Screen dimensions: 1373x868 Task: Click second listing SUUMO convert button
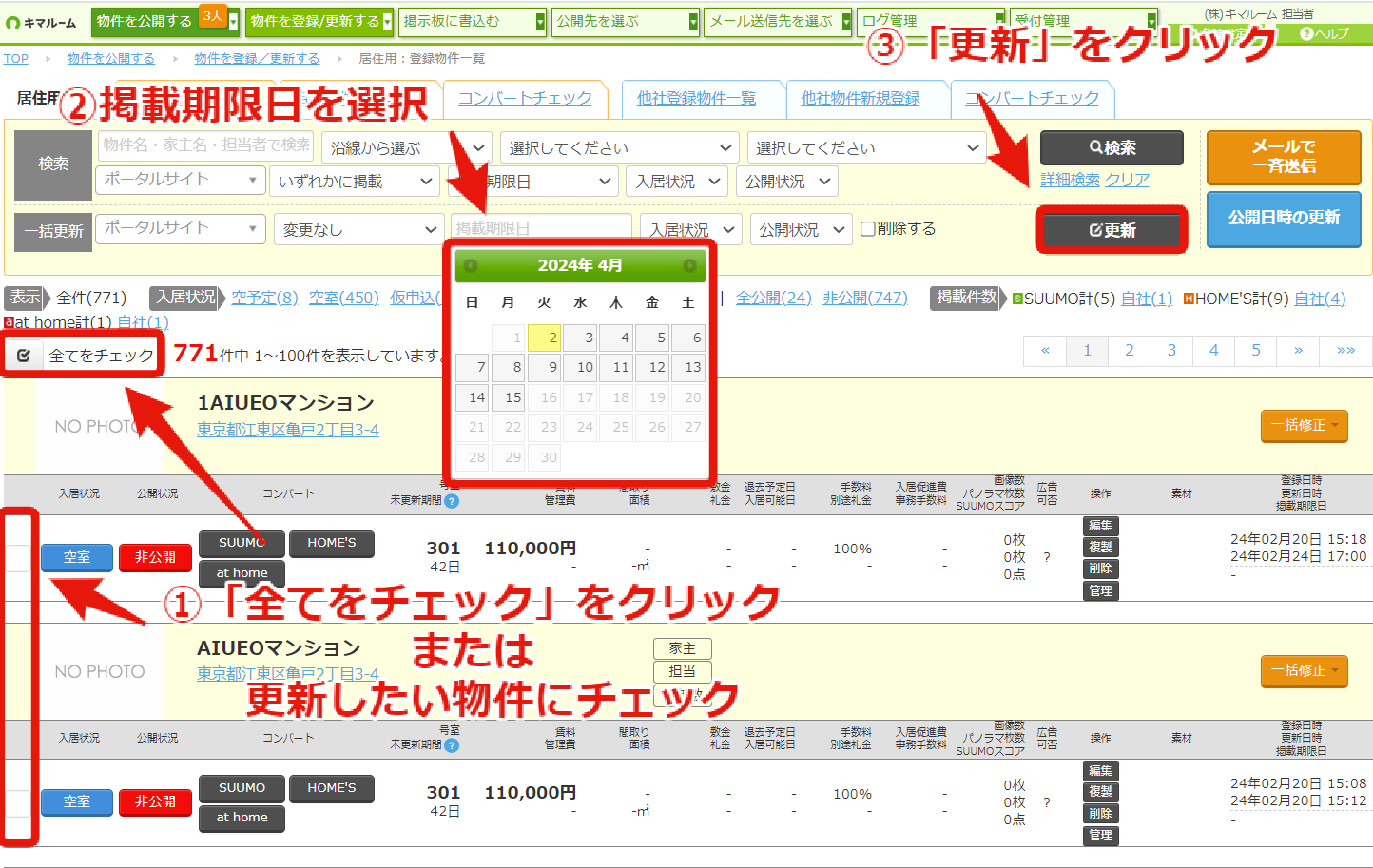pyautogui.click(x=242, y=788)
